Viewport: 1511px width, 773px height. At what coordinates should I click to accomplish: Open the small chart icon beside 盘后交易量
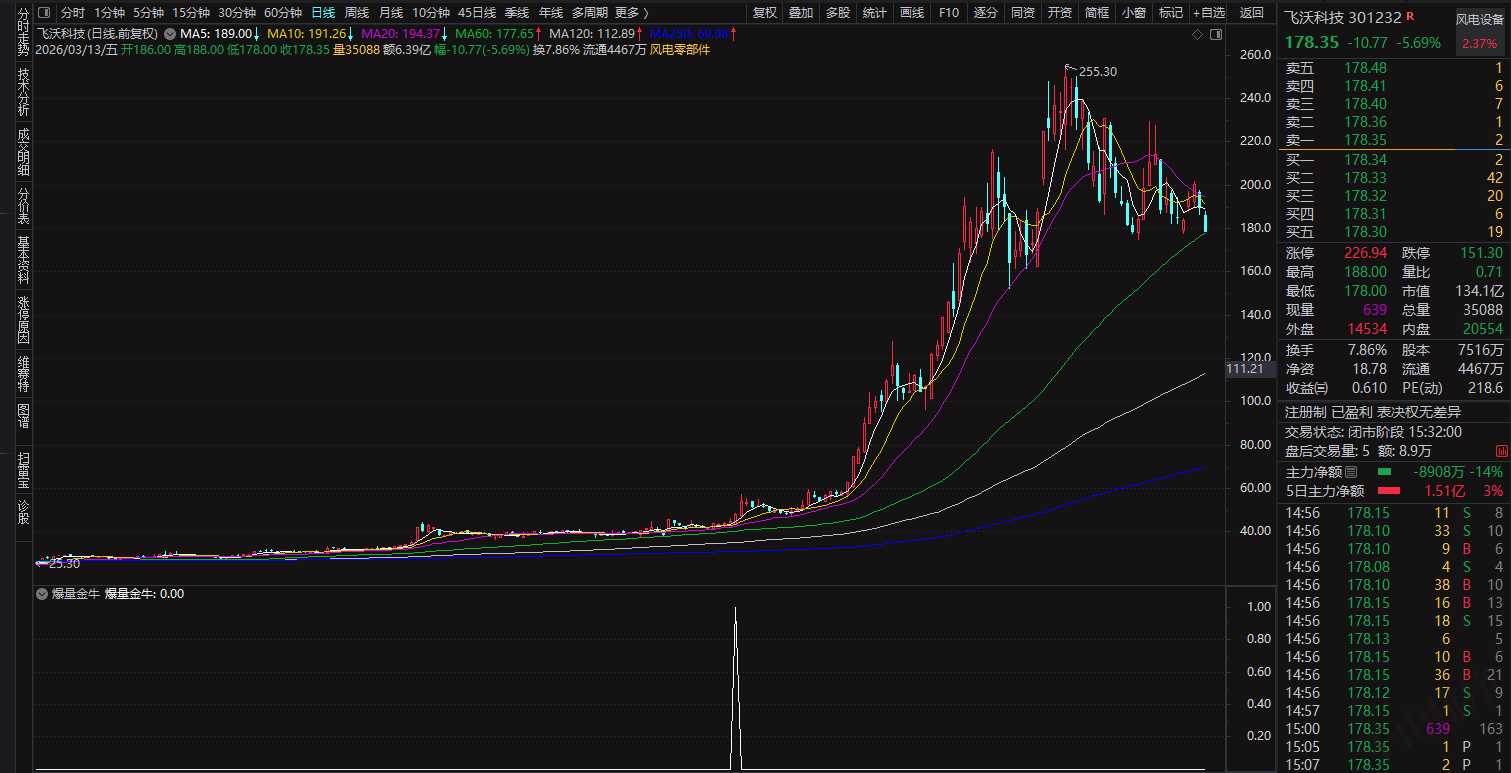click(1502, 451)
